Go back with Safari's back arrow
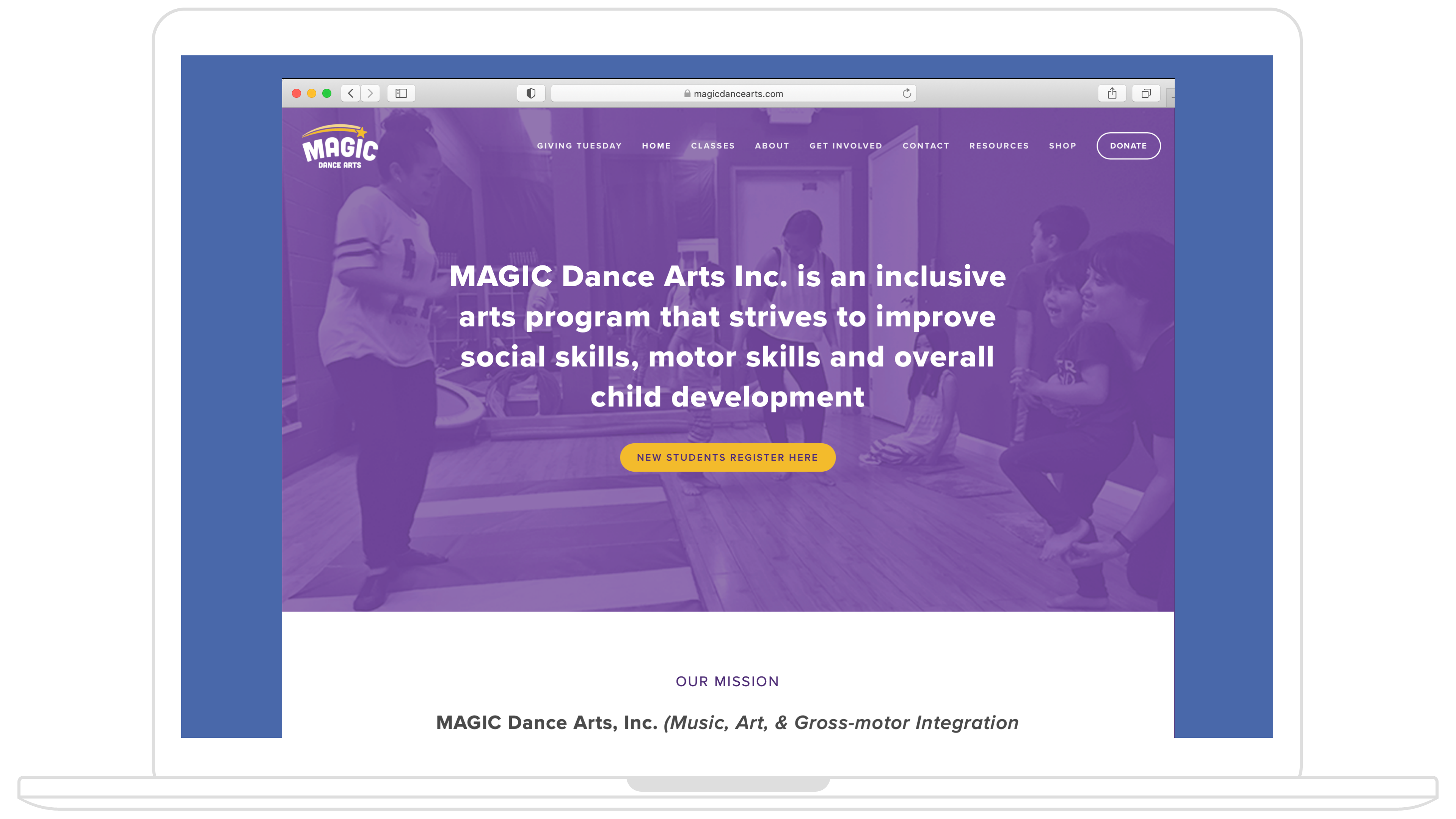Image resolution: width=1456 pixels, height=819 pixels. 350,93
